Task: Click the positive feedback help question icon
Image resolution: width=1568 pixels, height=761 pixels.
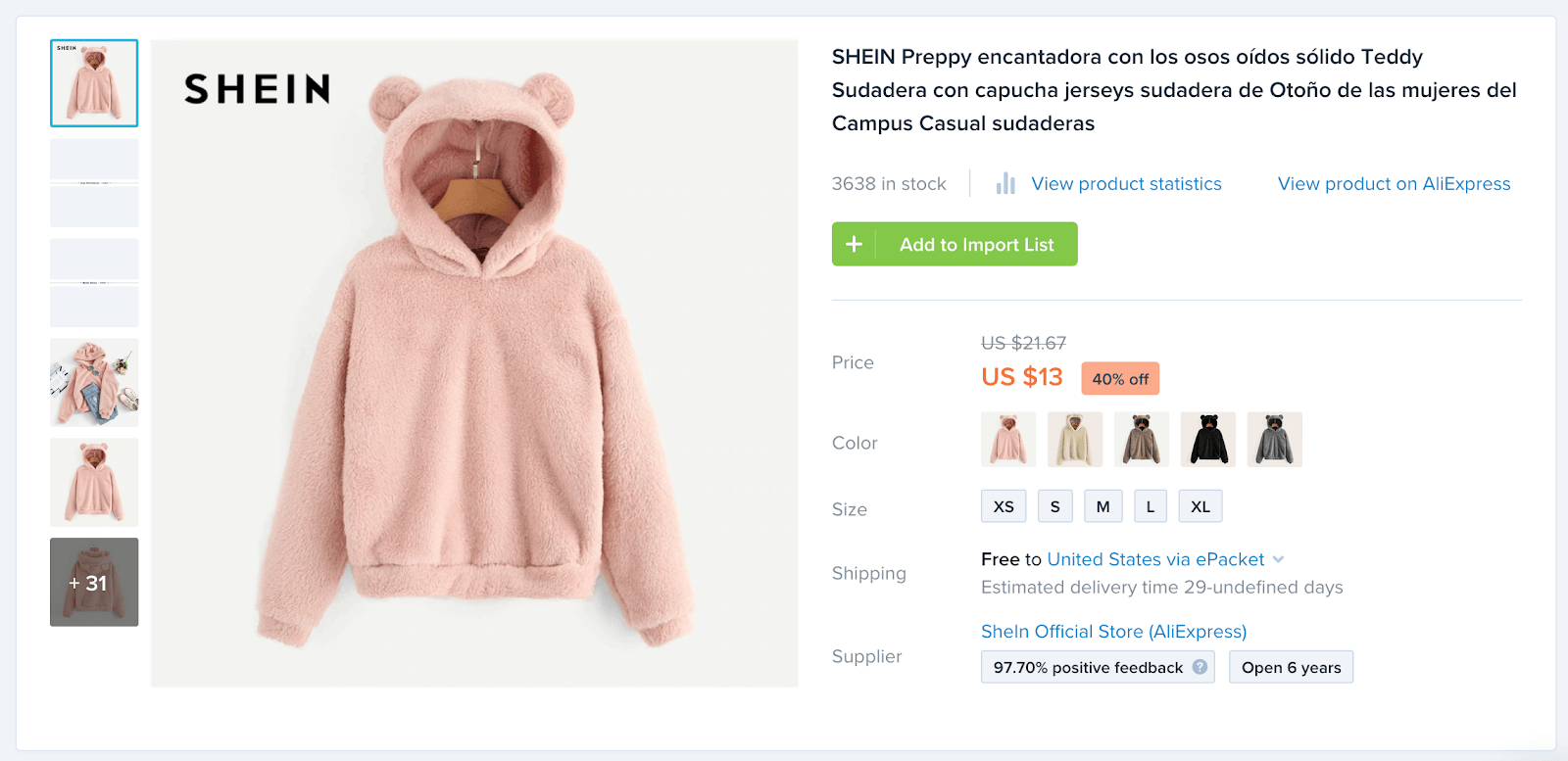Action: click(x=1200, y=667)
